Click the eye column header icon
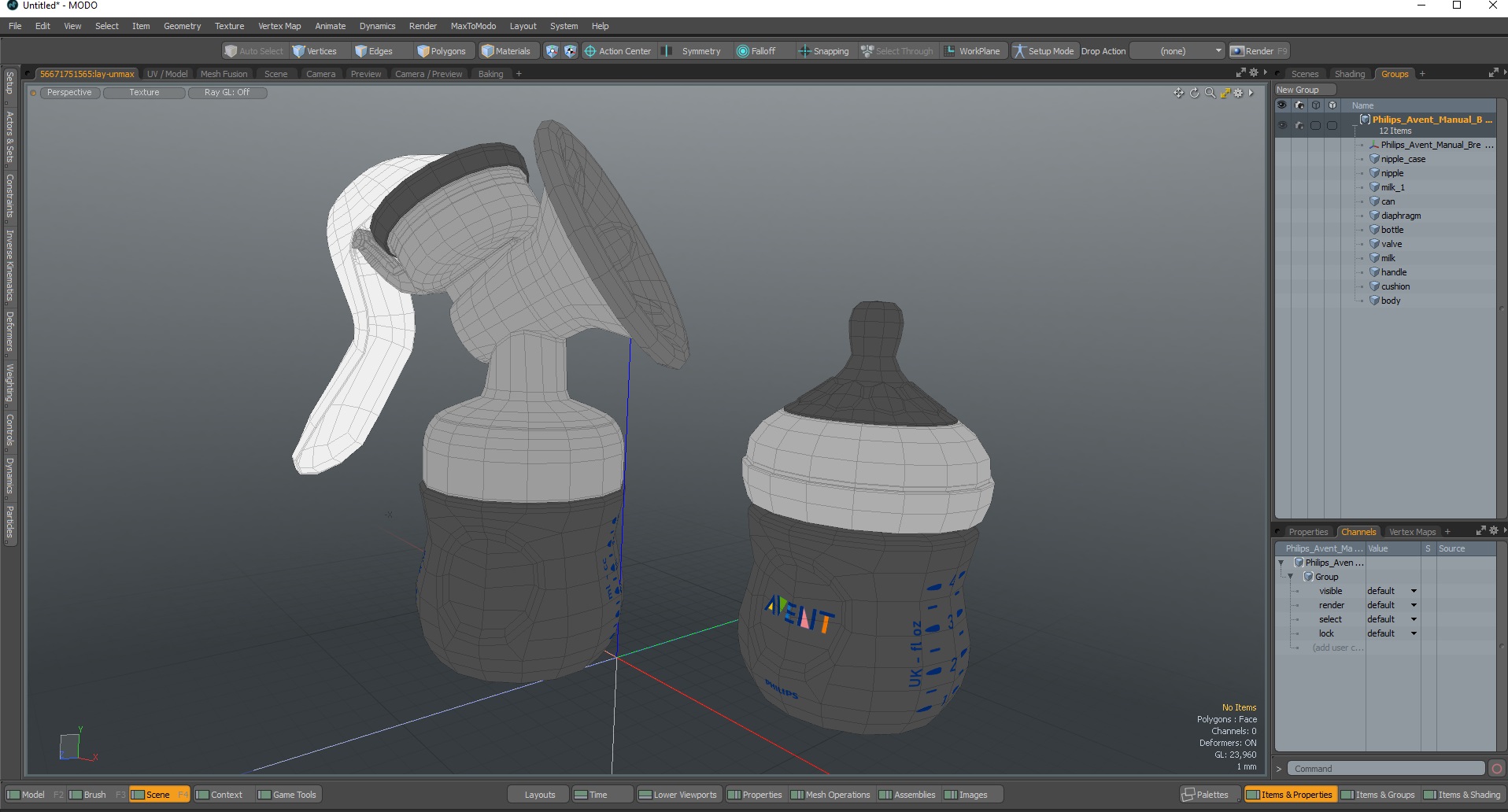 [x=1282, y=105]
